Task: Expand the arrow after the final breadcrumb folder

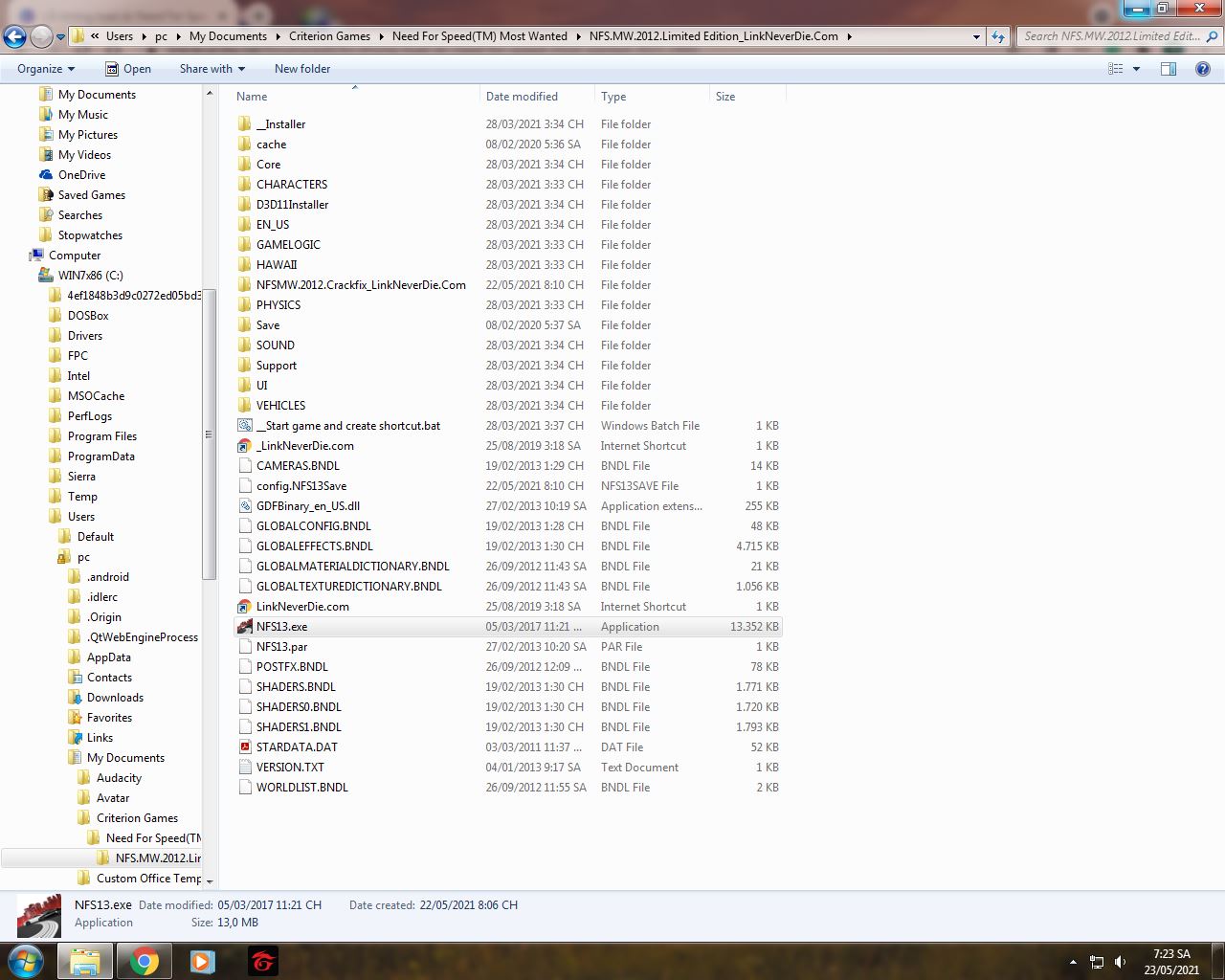Action: 849,36
